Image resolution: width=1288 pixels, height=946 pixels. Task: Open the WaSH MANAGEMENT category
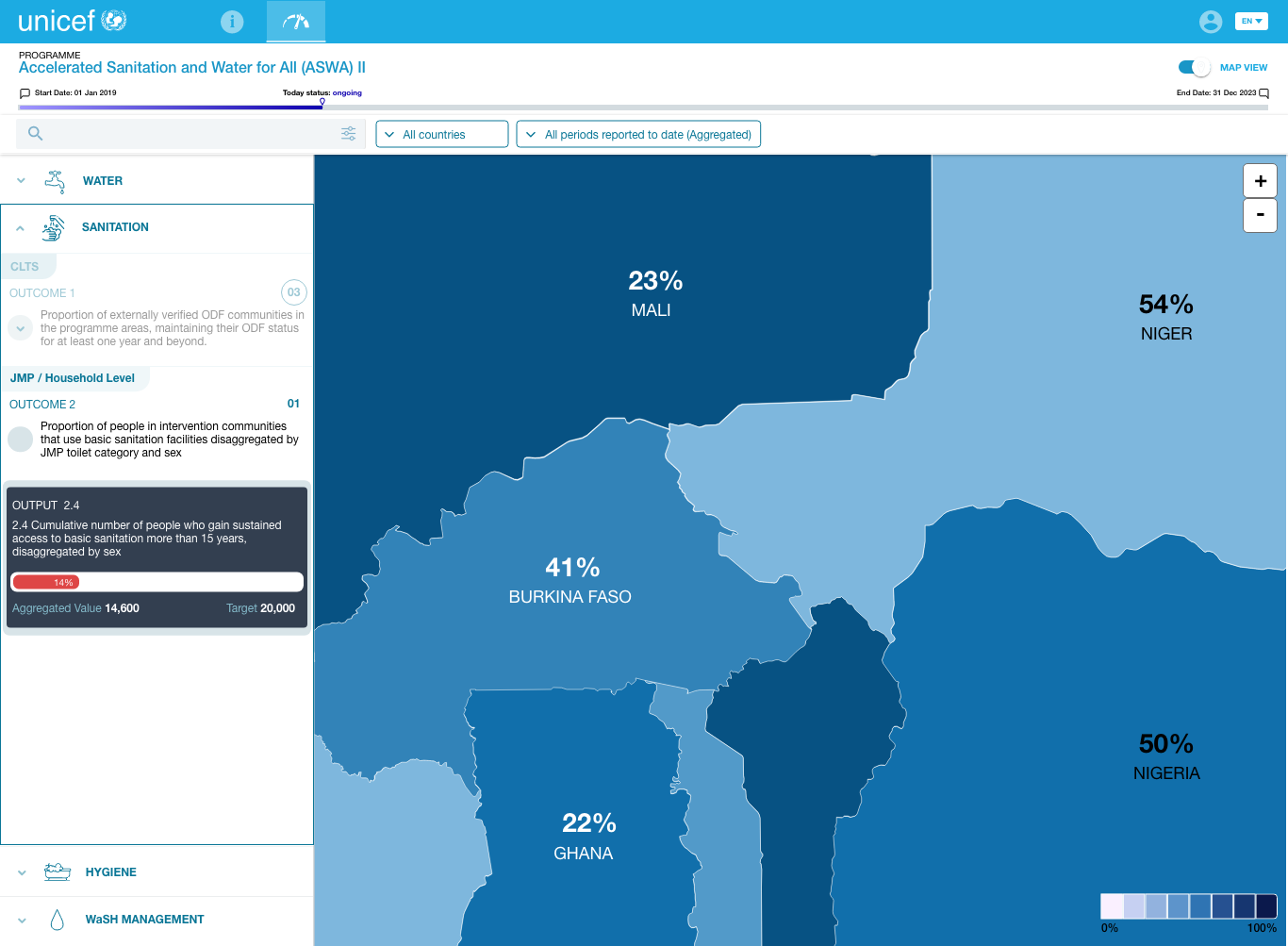coord(145,920)
